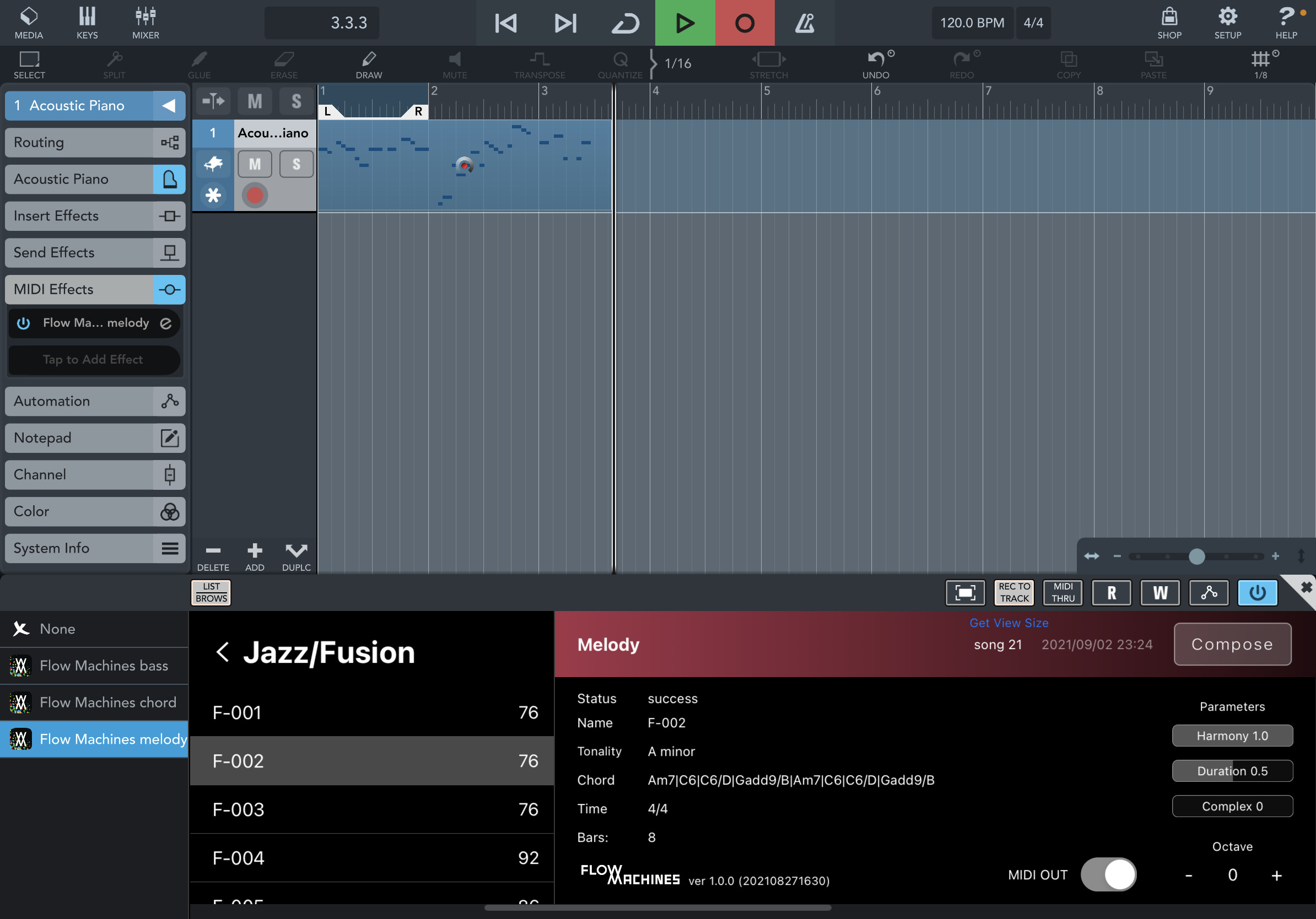Enable REC TO TRACK
Image resolution: width=1316 pixels, height=919 pixels.
tap(1014, 592)
